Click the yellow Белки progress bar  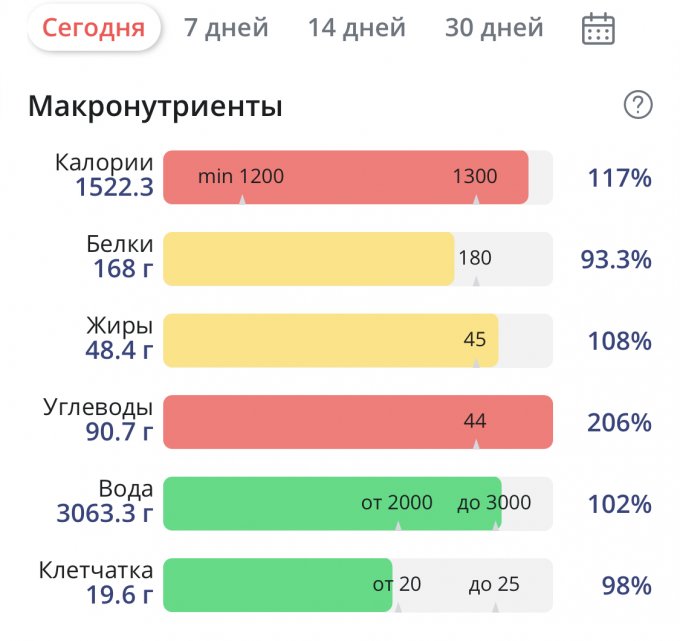point(308,259)
